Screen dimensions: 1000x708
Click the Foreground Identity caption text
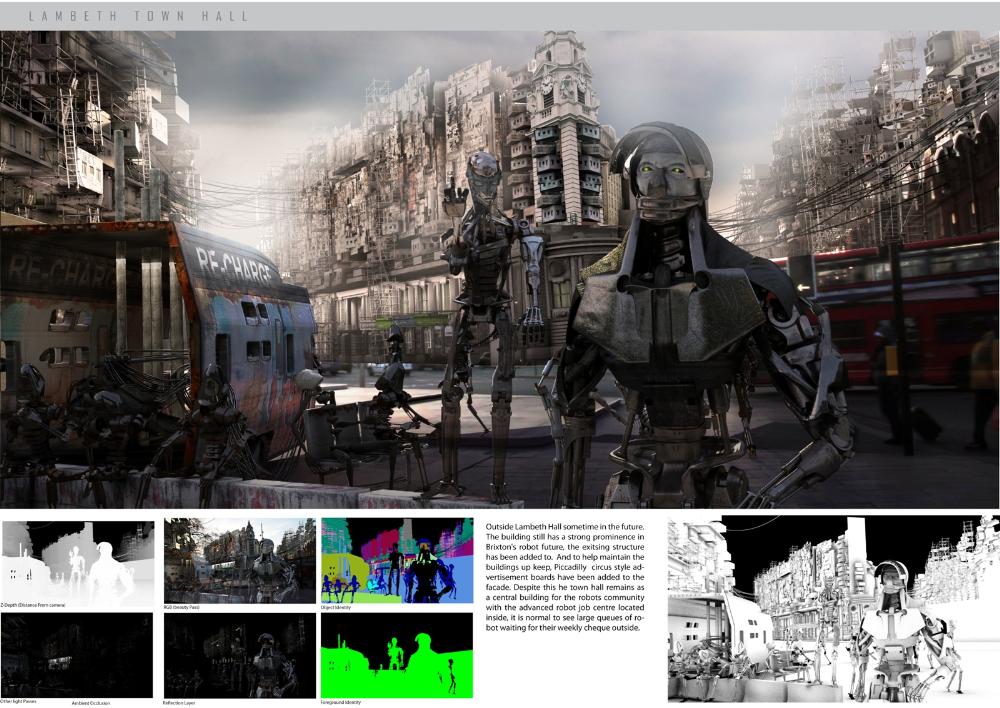pyautogui.click(x=343, y=703)
